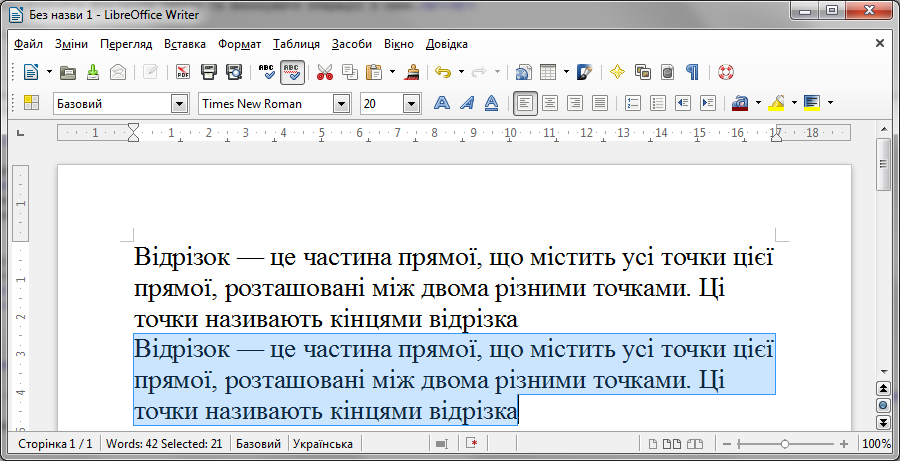Toggle bold formatting
This screenshot has height=461, width=900.
(441, 103)
